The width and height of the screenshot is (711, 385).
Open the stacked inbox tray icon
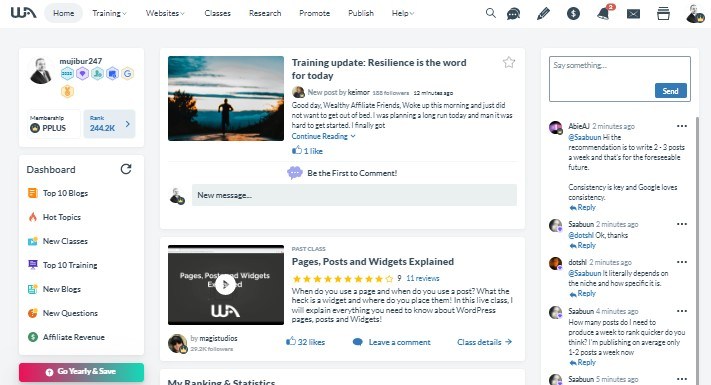click(663, 14)
